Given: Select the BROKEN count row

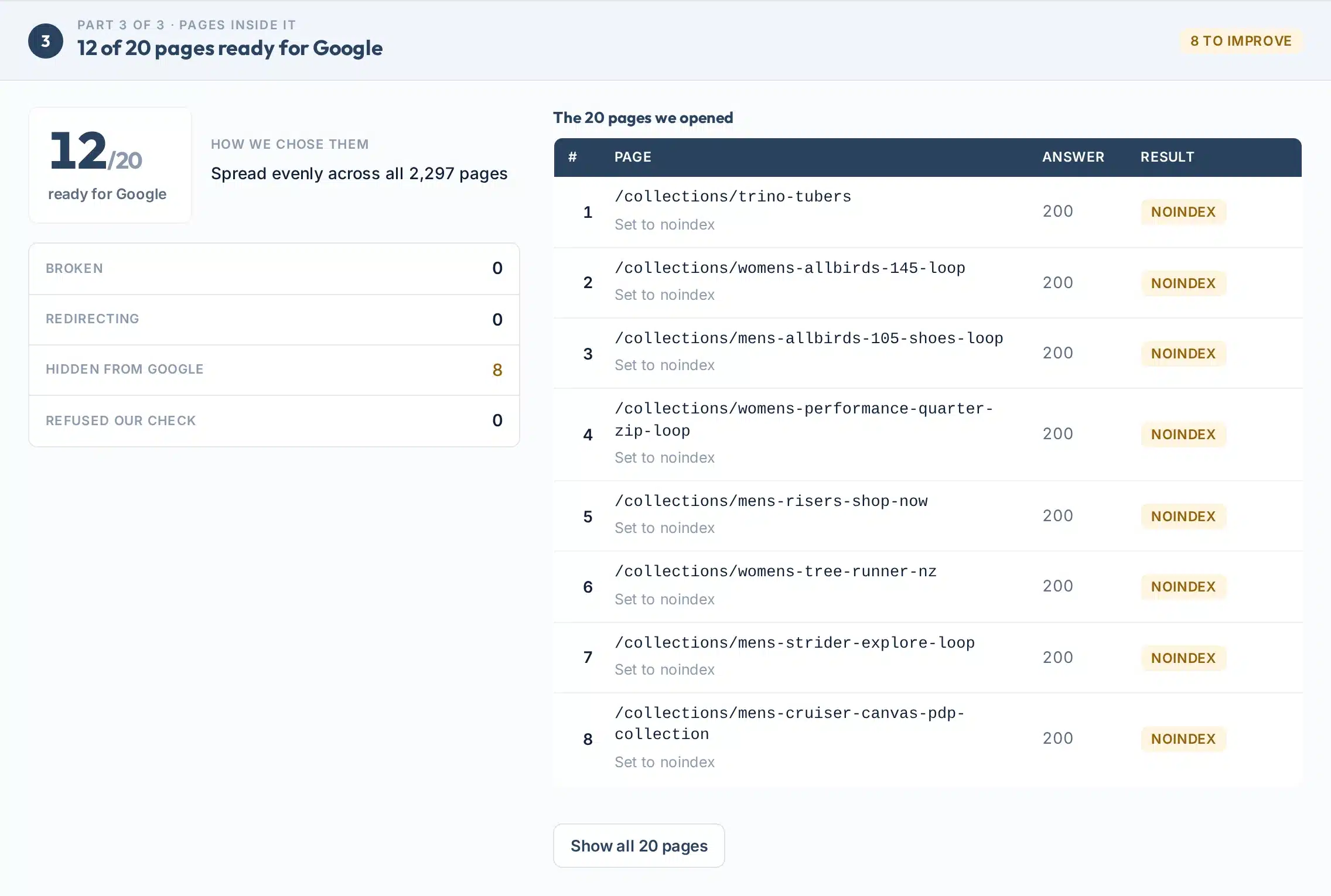Looking at the screenshot, I should (x=274, y=269).
